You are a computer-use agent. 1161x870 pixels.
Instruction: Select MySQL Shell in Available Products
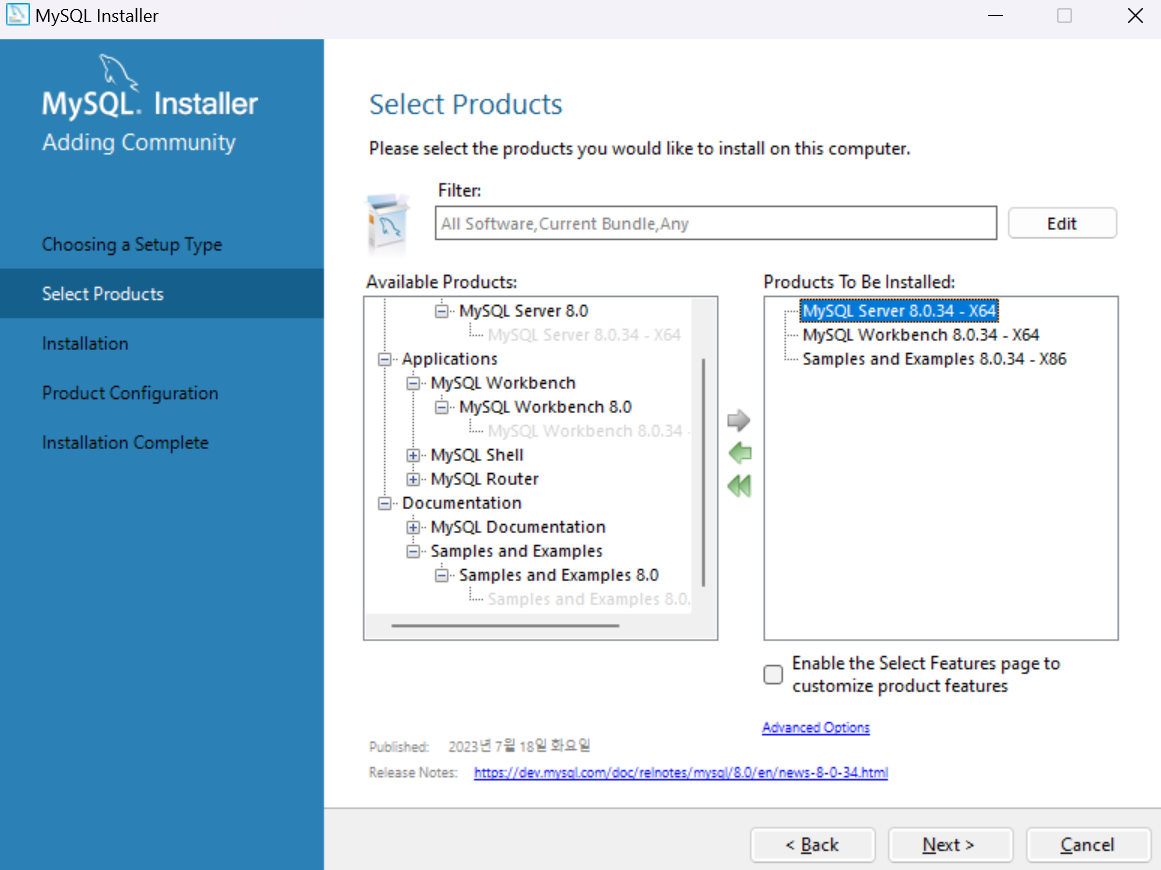coord(477,455)
